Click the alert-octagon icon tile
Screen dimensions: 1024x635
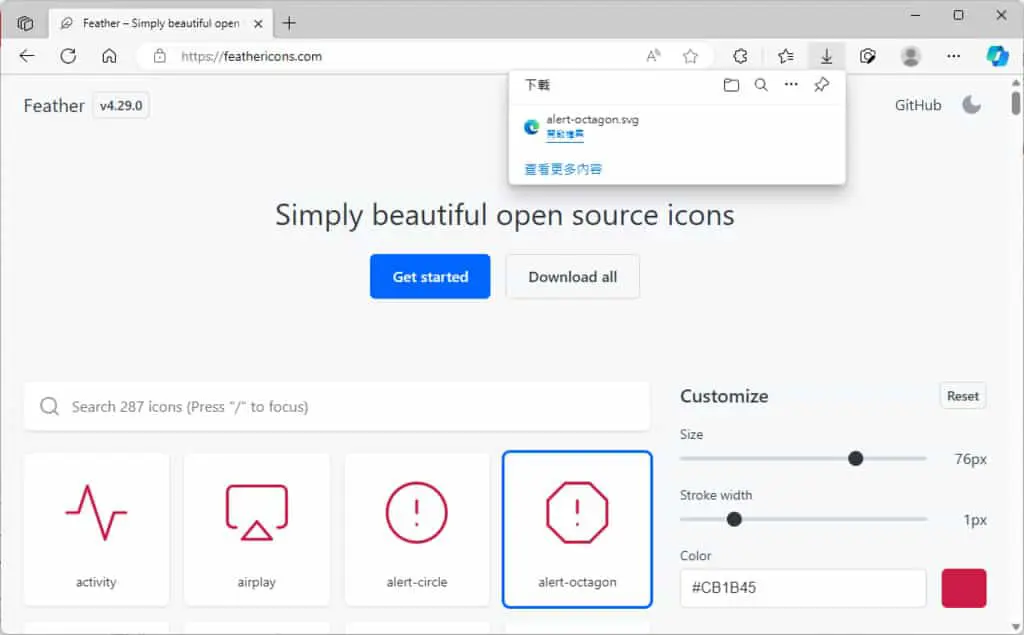[x=577, y=529]
